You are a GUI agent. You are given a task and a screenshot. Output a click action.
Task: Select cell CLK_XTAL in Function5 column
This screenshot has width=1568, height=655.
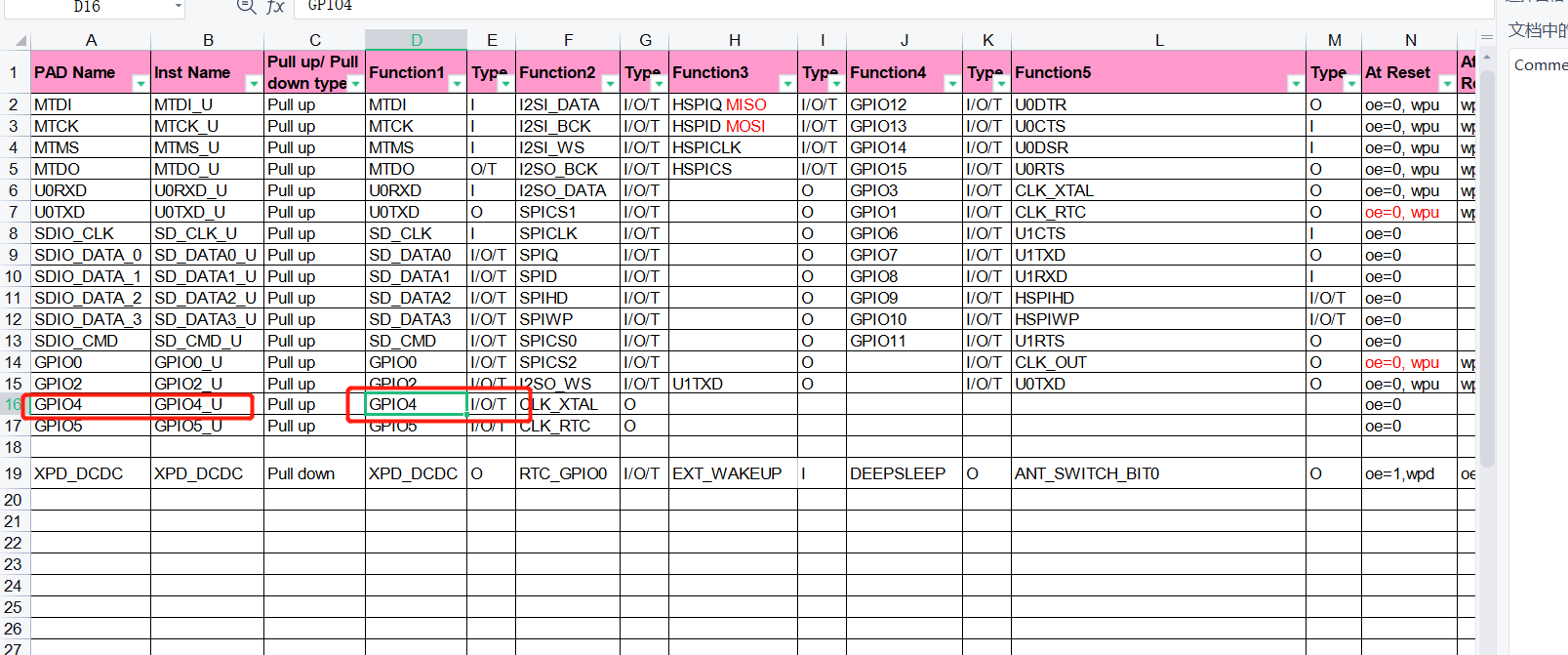(x=1159, y=190)
